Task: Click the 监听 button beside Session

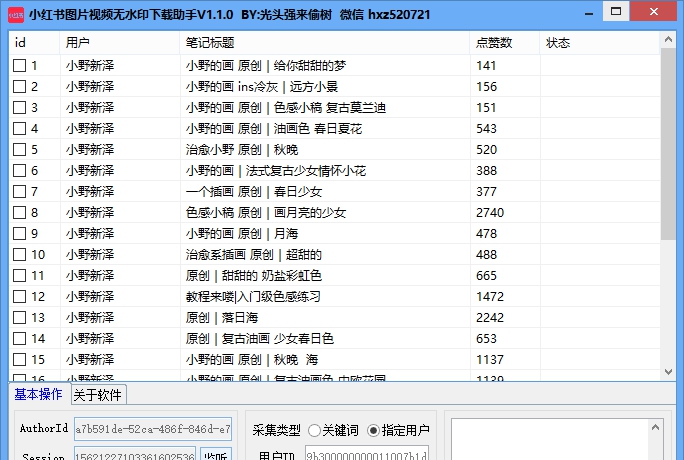Action: coord(215,454)
